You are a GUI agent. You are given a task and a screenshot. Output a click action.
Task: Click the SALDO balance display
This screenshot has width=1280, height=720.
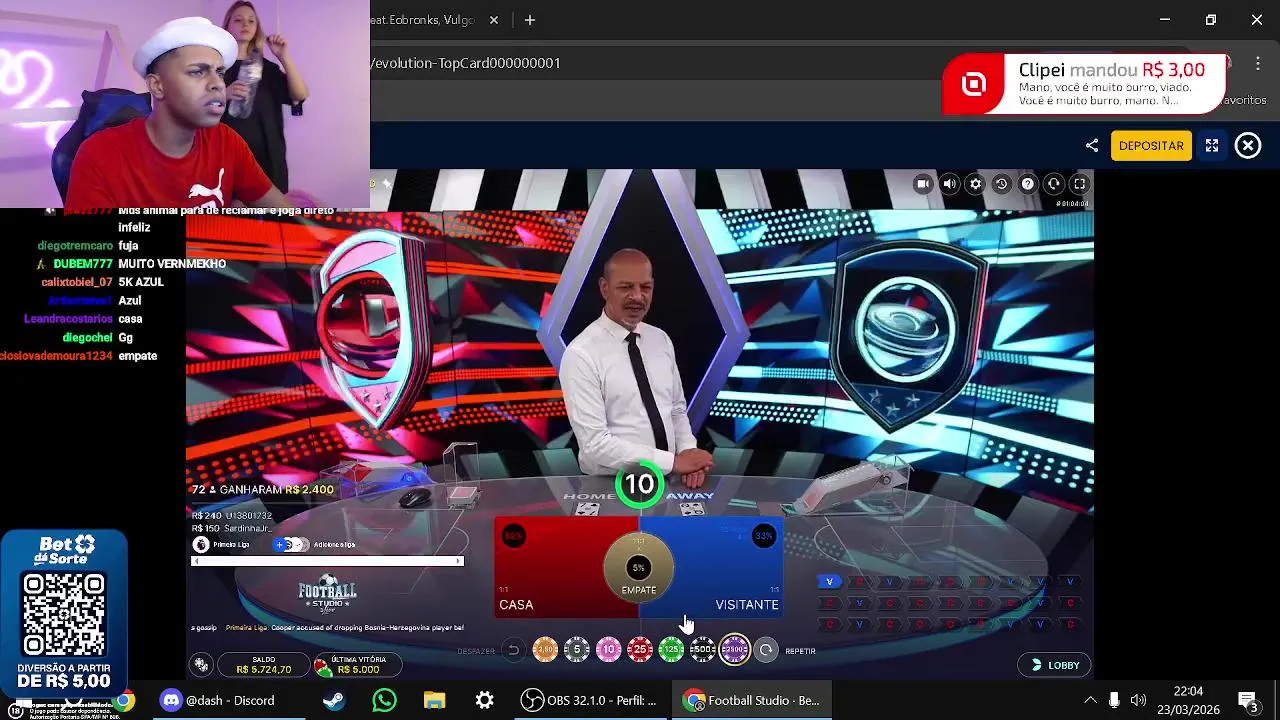[264, 665]
